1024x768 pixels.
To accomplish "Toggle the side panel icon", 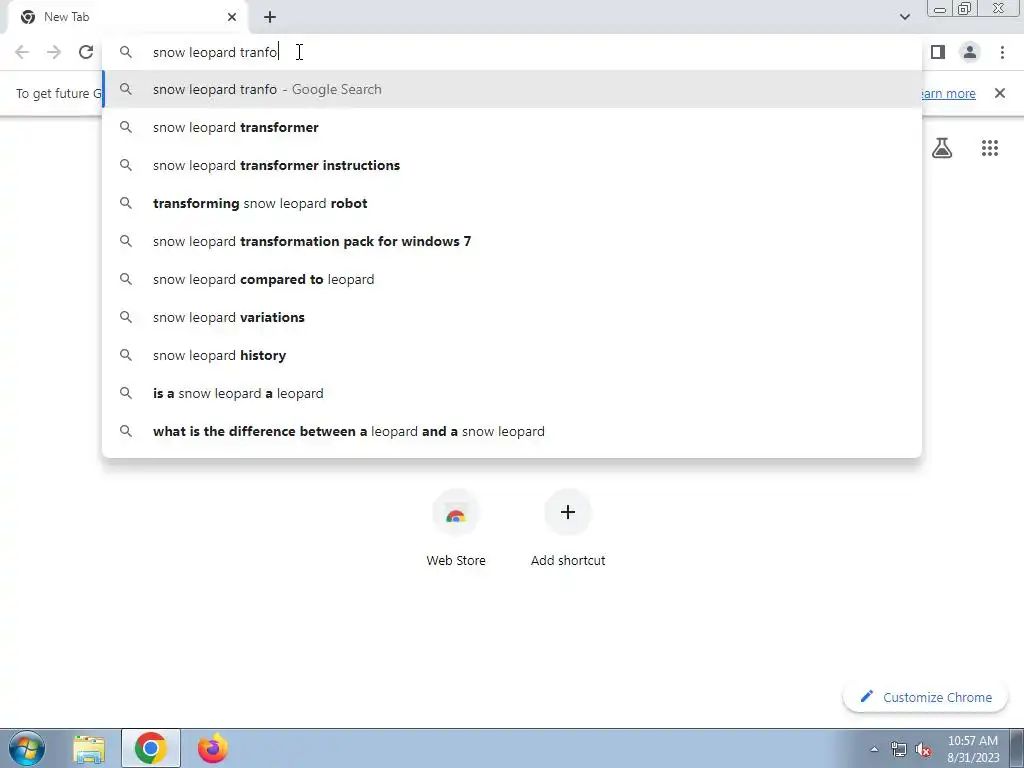I will 938,52.
